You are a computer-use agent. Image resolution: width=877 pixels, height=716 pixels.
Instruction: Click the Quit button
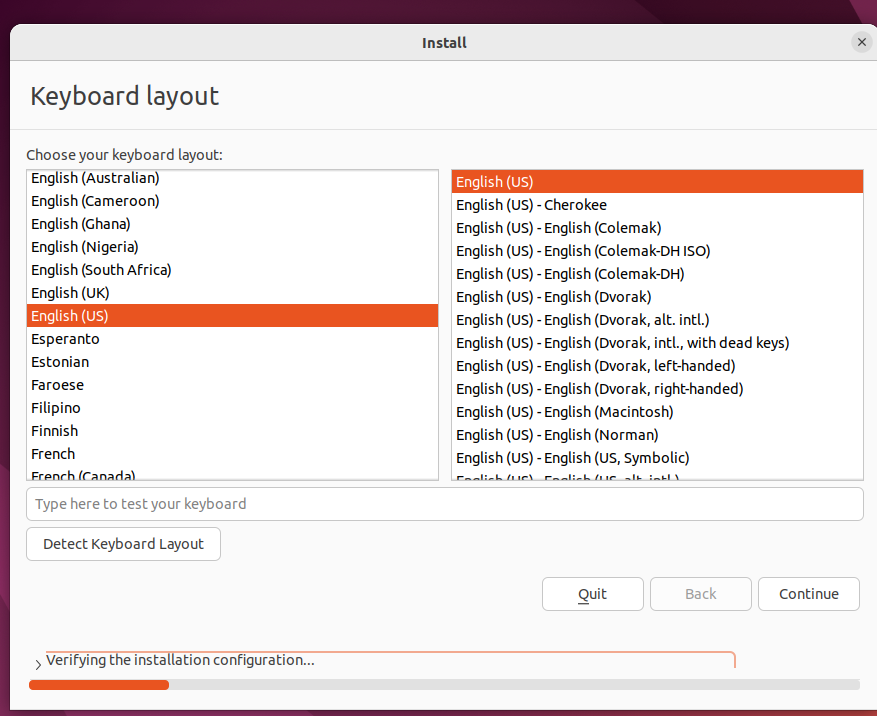(x=592, y=594)
